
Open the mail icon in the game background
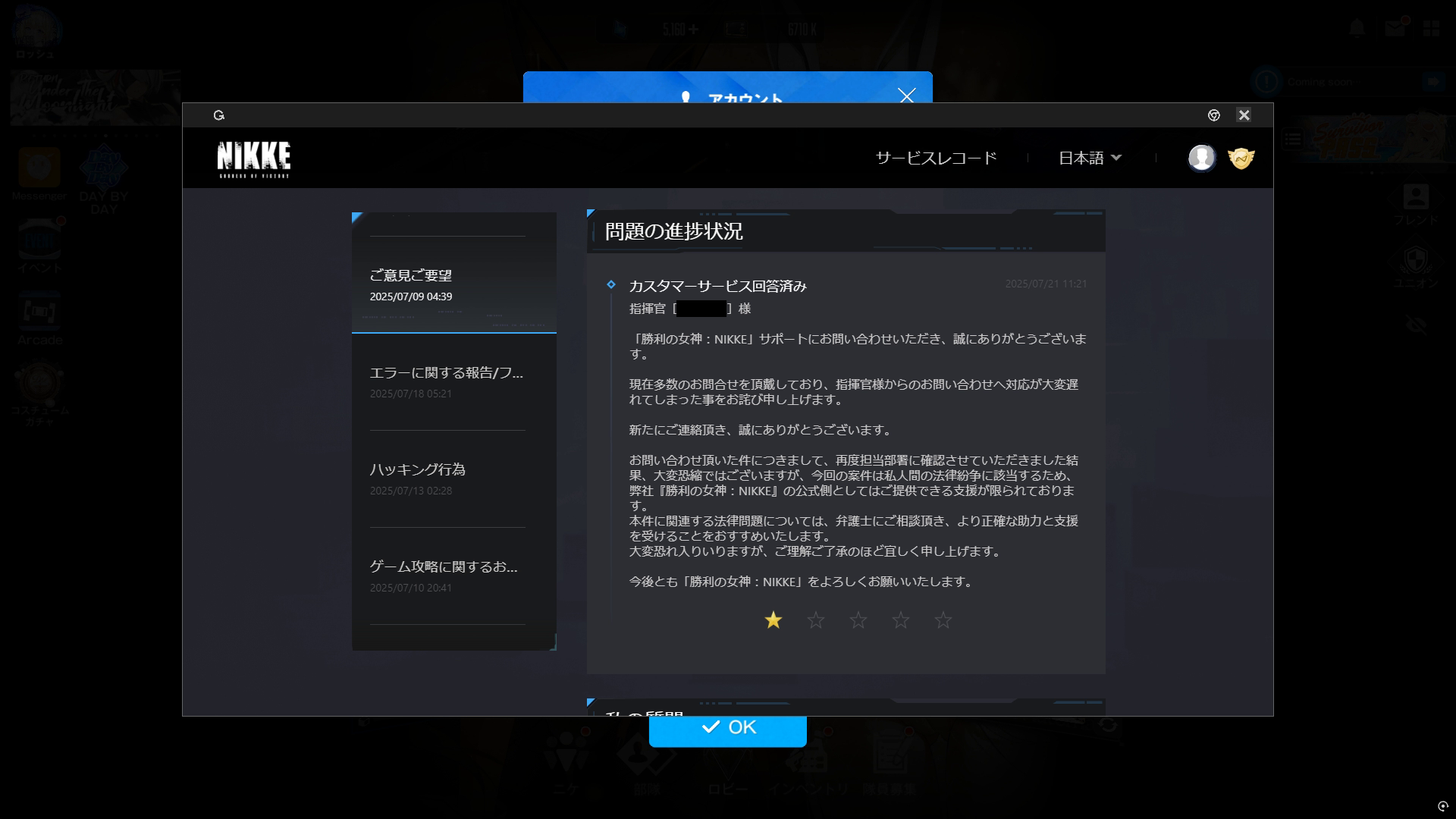(1395, 28)
